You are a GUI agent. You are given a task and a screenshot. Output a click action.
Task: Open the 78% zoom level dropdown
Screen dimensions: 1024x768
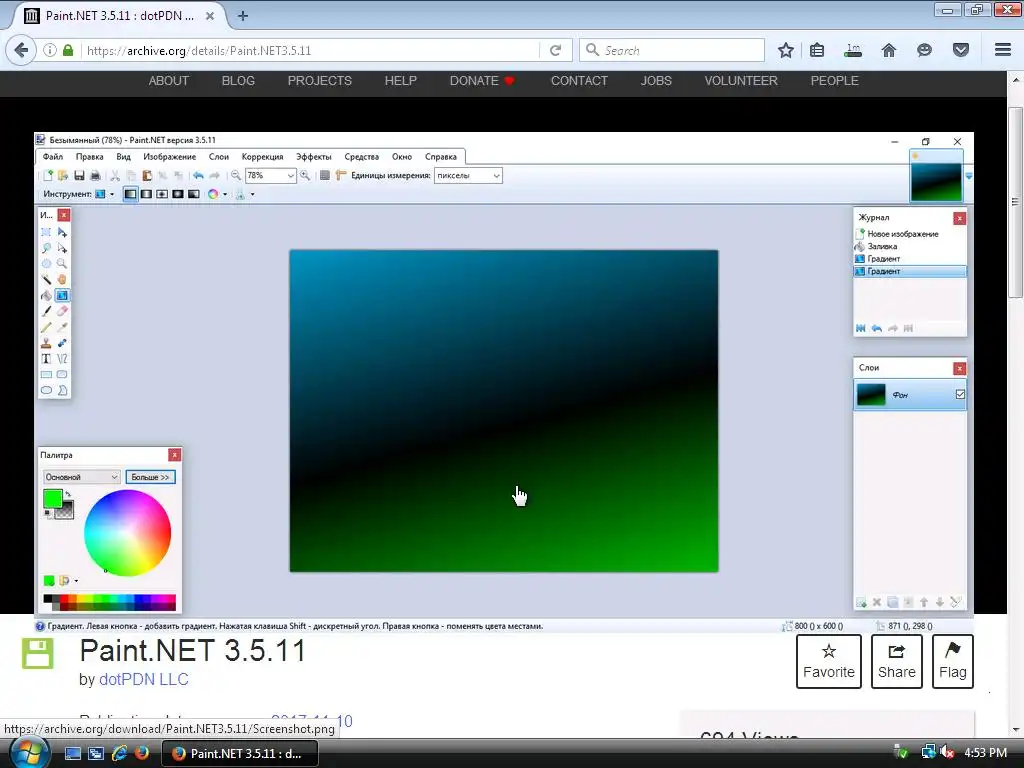[291, 176]
